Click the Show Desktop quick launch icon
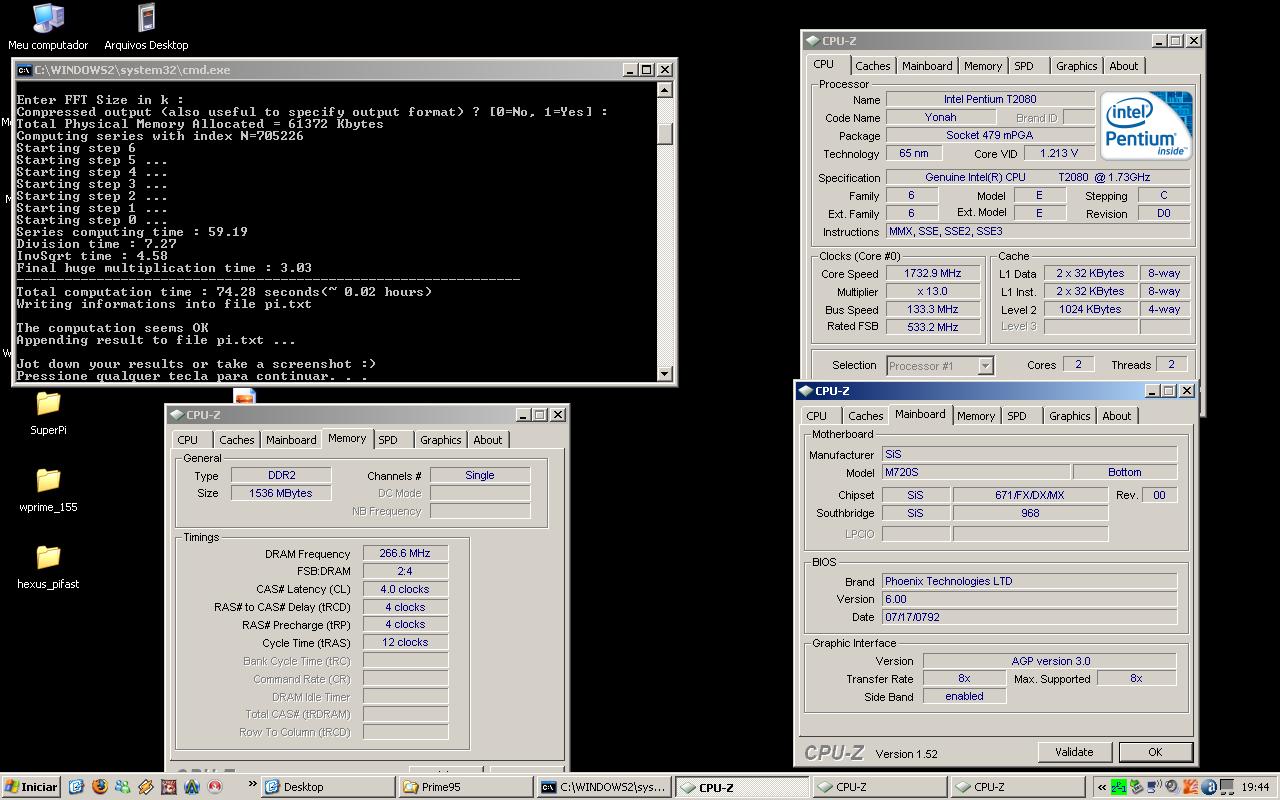The width and height of the screenshot is (1280, 800). 76,787
